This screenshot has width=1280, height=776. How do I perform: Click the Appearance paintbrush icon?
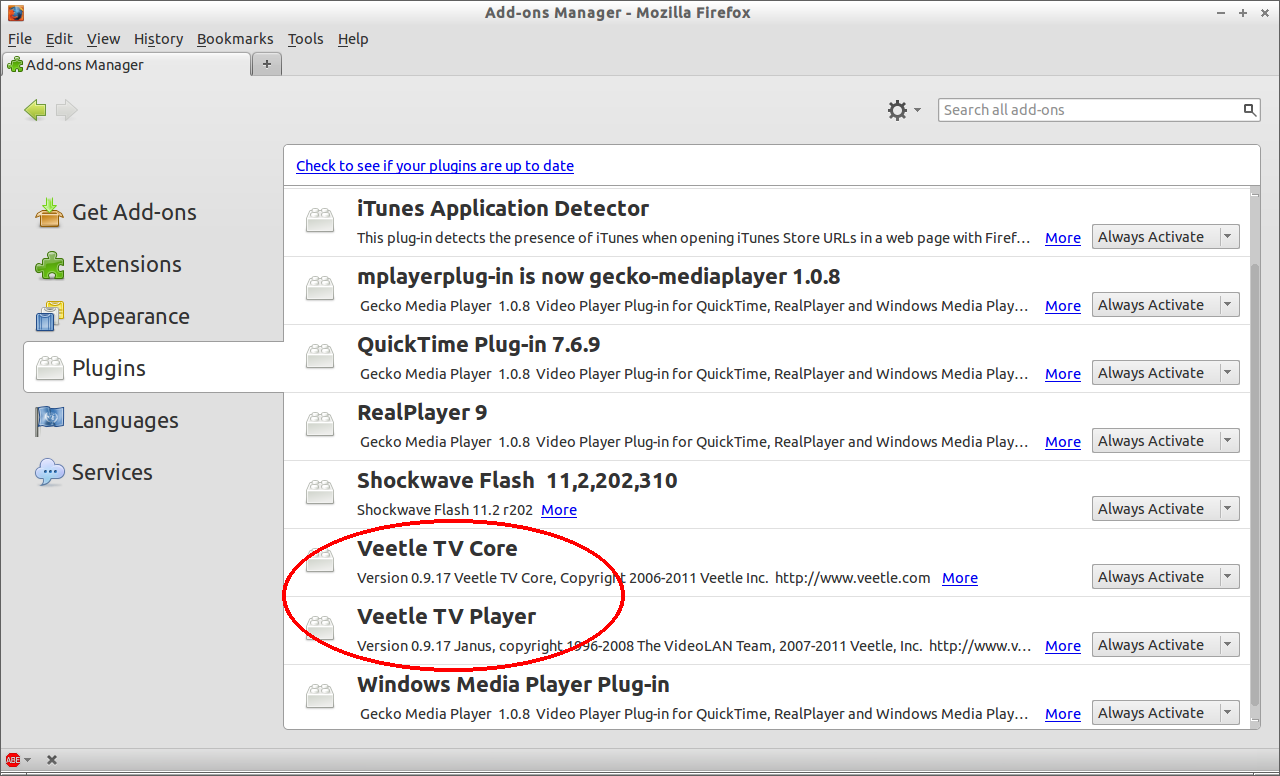point(49,316)
